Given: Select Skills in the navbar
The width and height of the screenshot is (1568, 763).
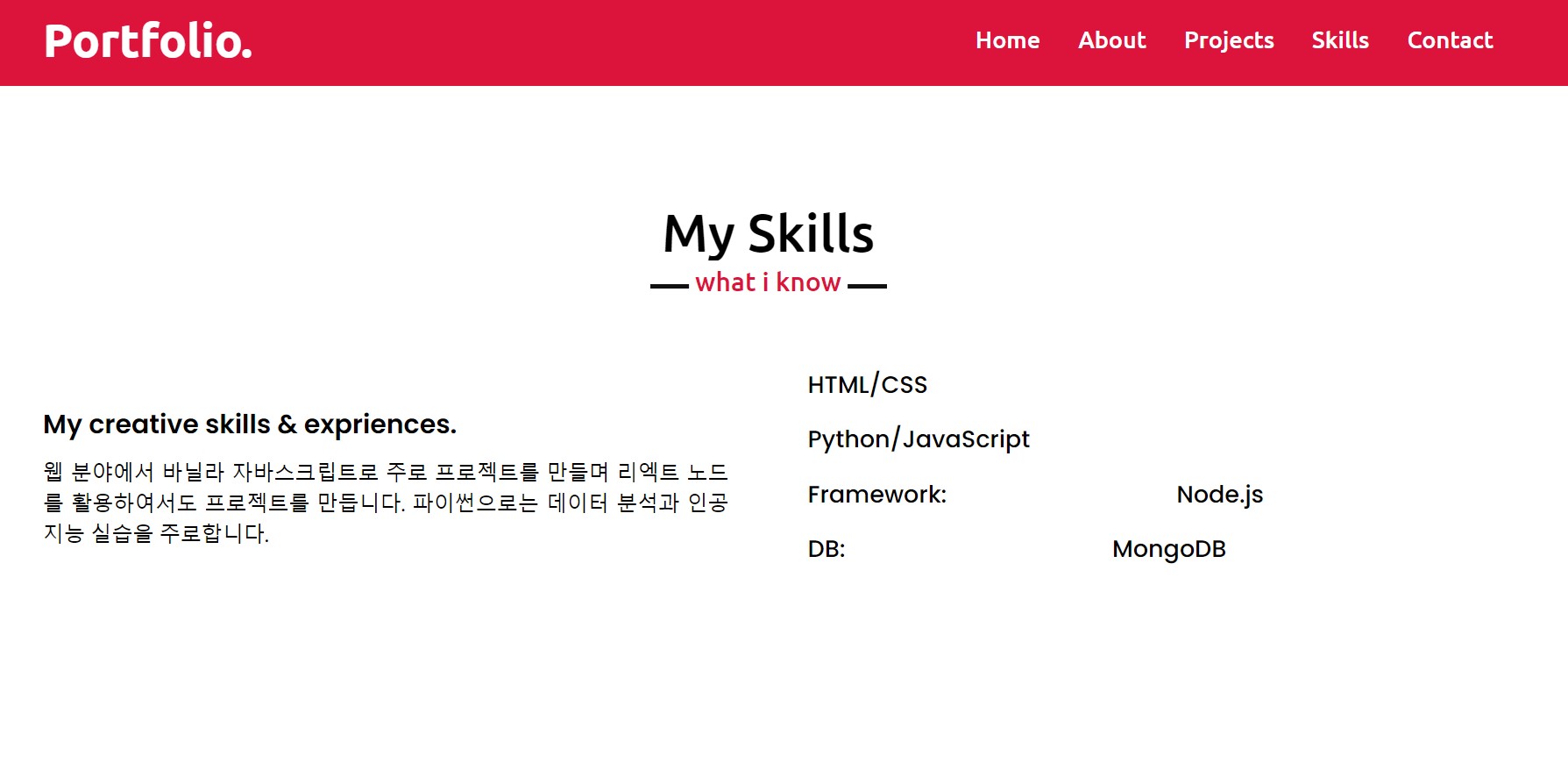Looking at the screenshot, I should [x=1340, y=40].
